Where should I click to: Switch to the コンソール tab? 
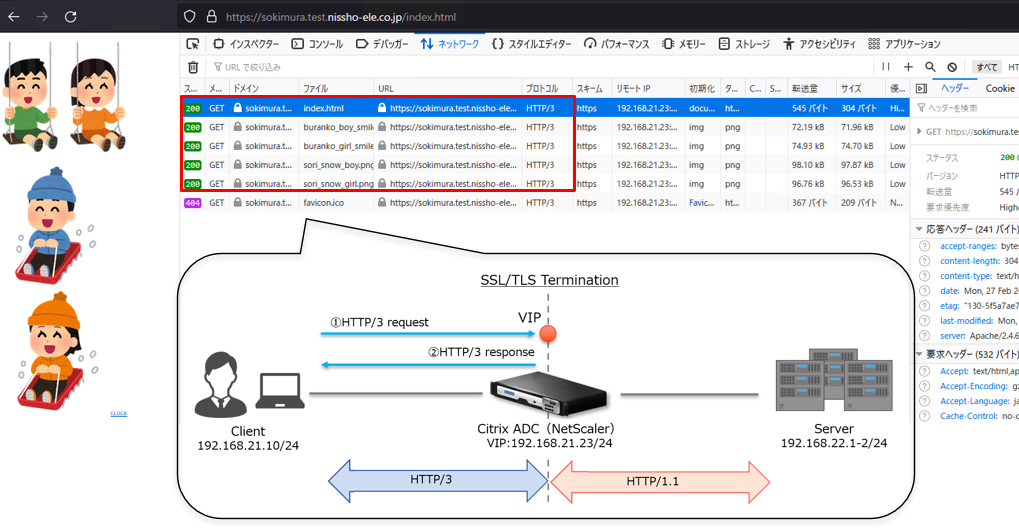point(317,44)
